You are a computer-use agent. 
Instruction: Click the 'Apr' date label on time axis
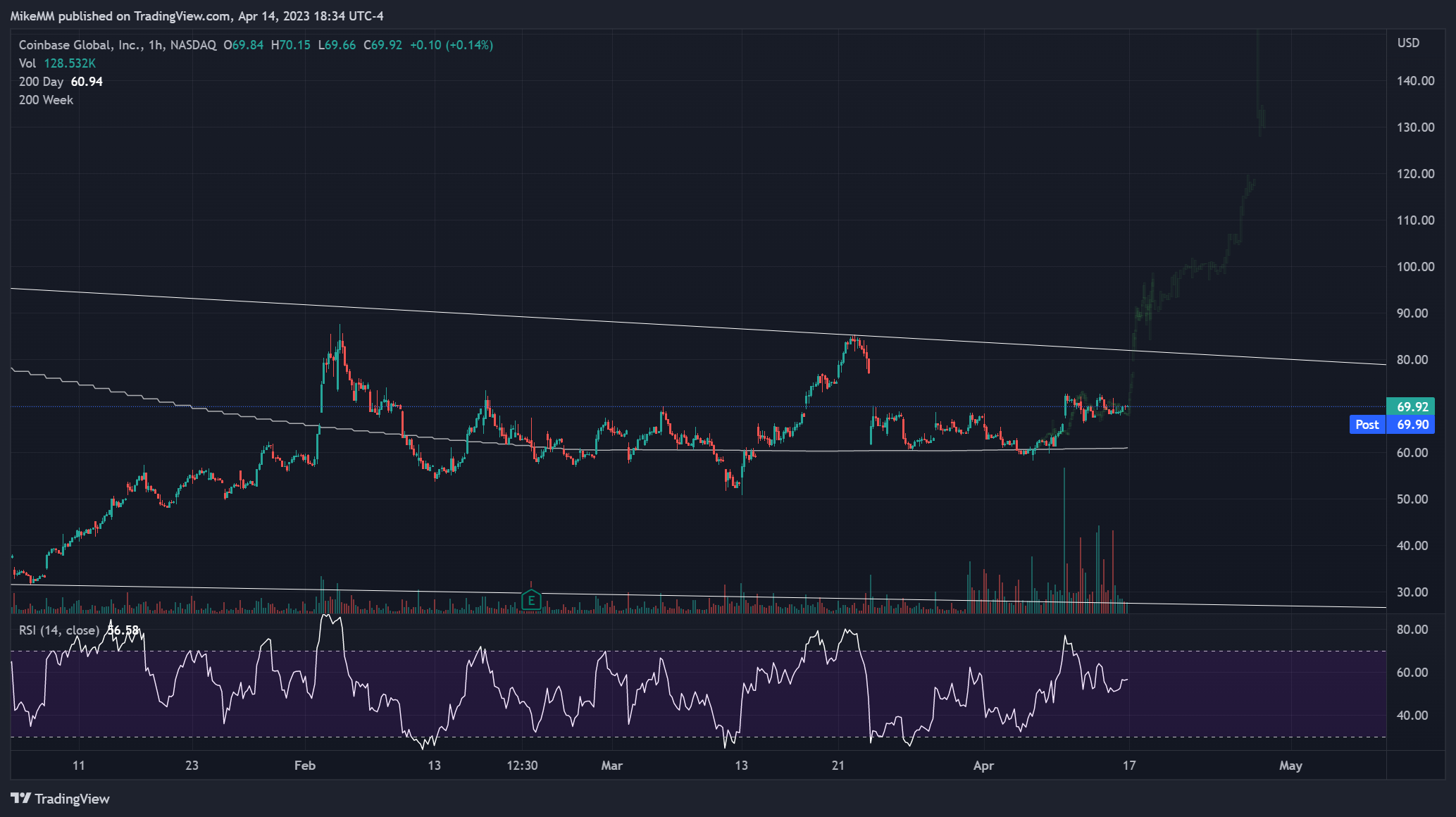(983, 766)
